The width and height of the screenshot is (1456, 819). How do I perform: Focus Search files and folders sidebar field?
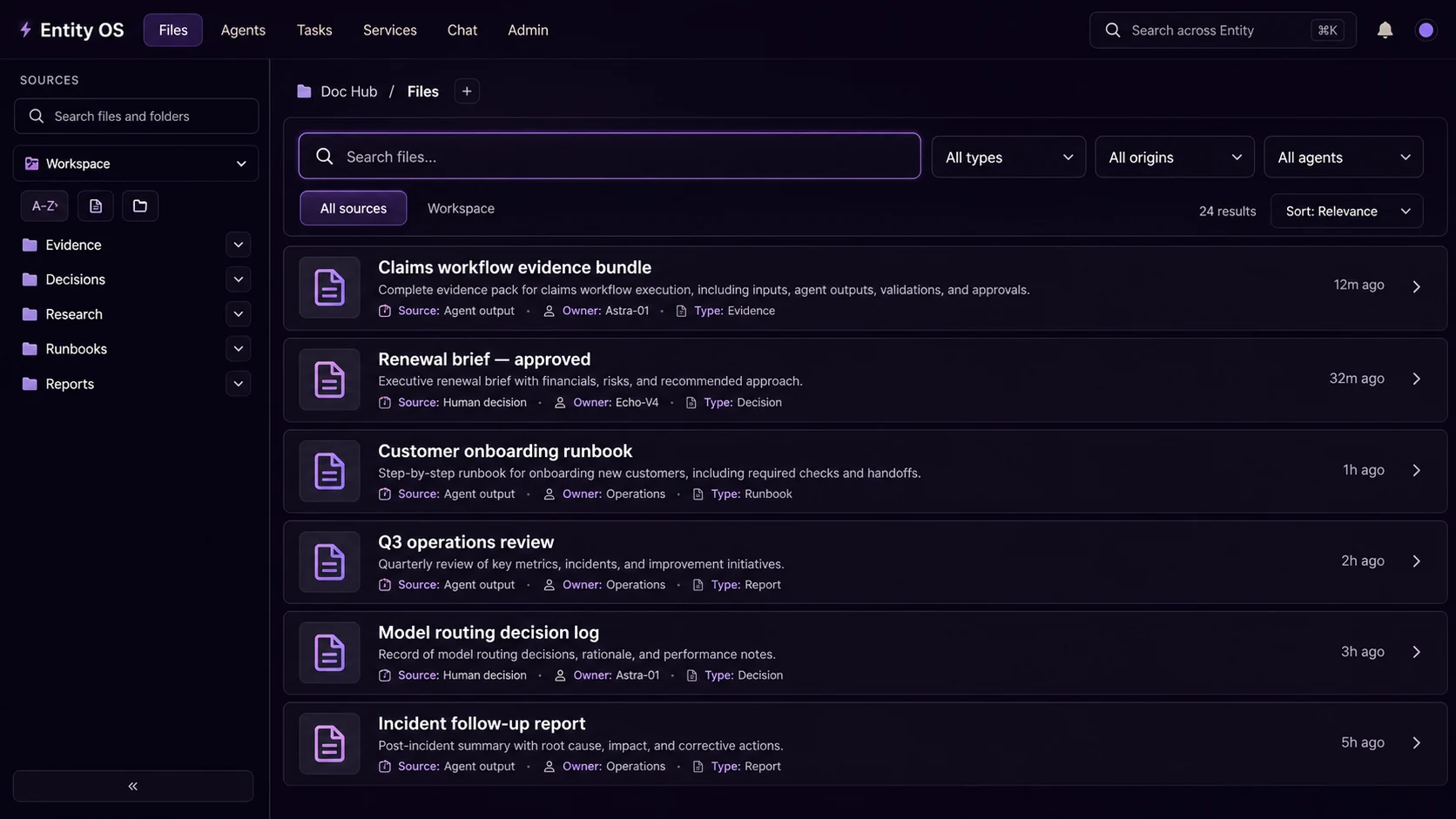(x=136, y=116)
